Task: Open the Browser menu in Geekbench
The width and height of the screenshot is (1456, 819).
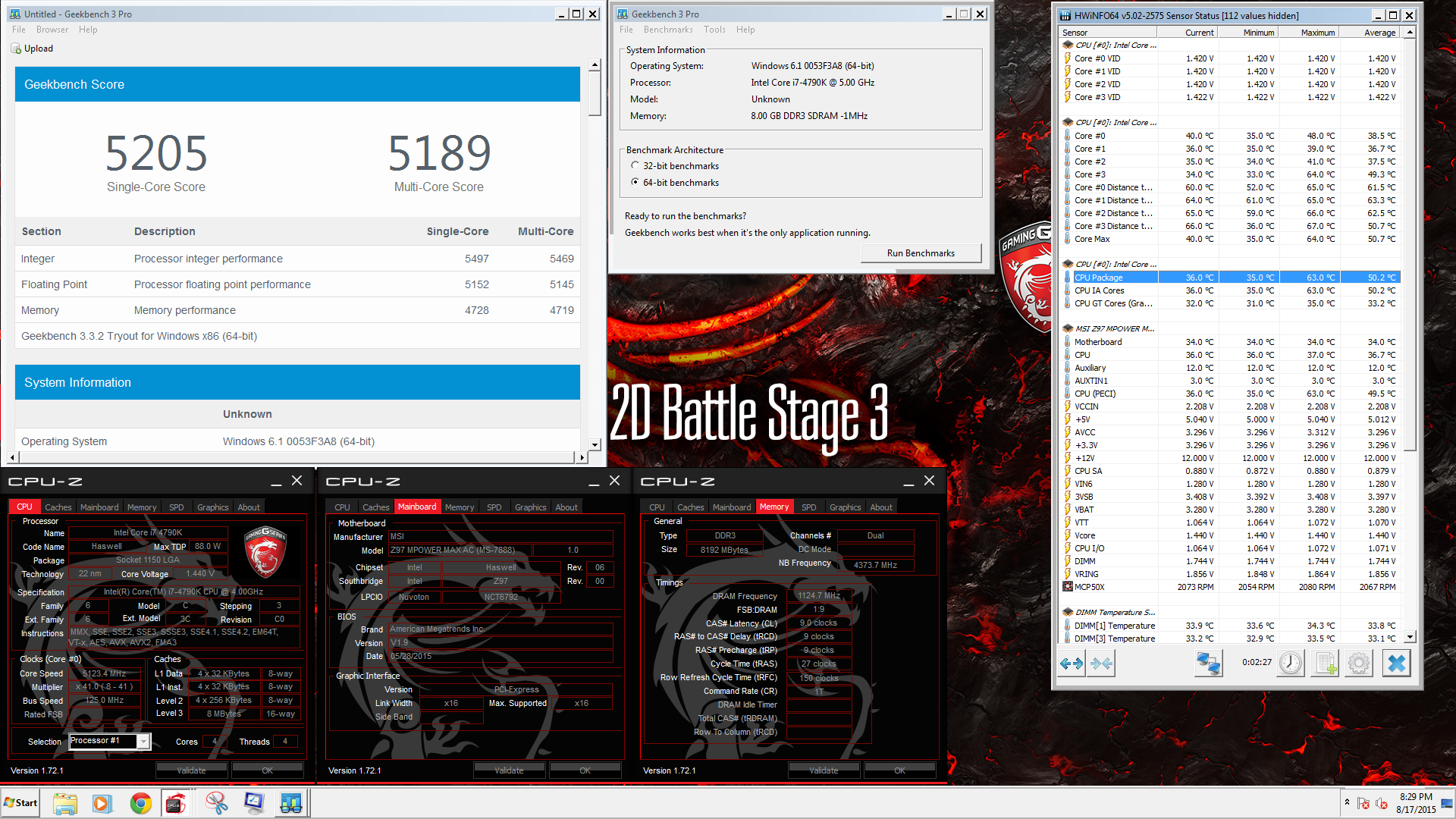Action: coord(52,30)
